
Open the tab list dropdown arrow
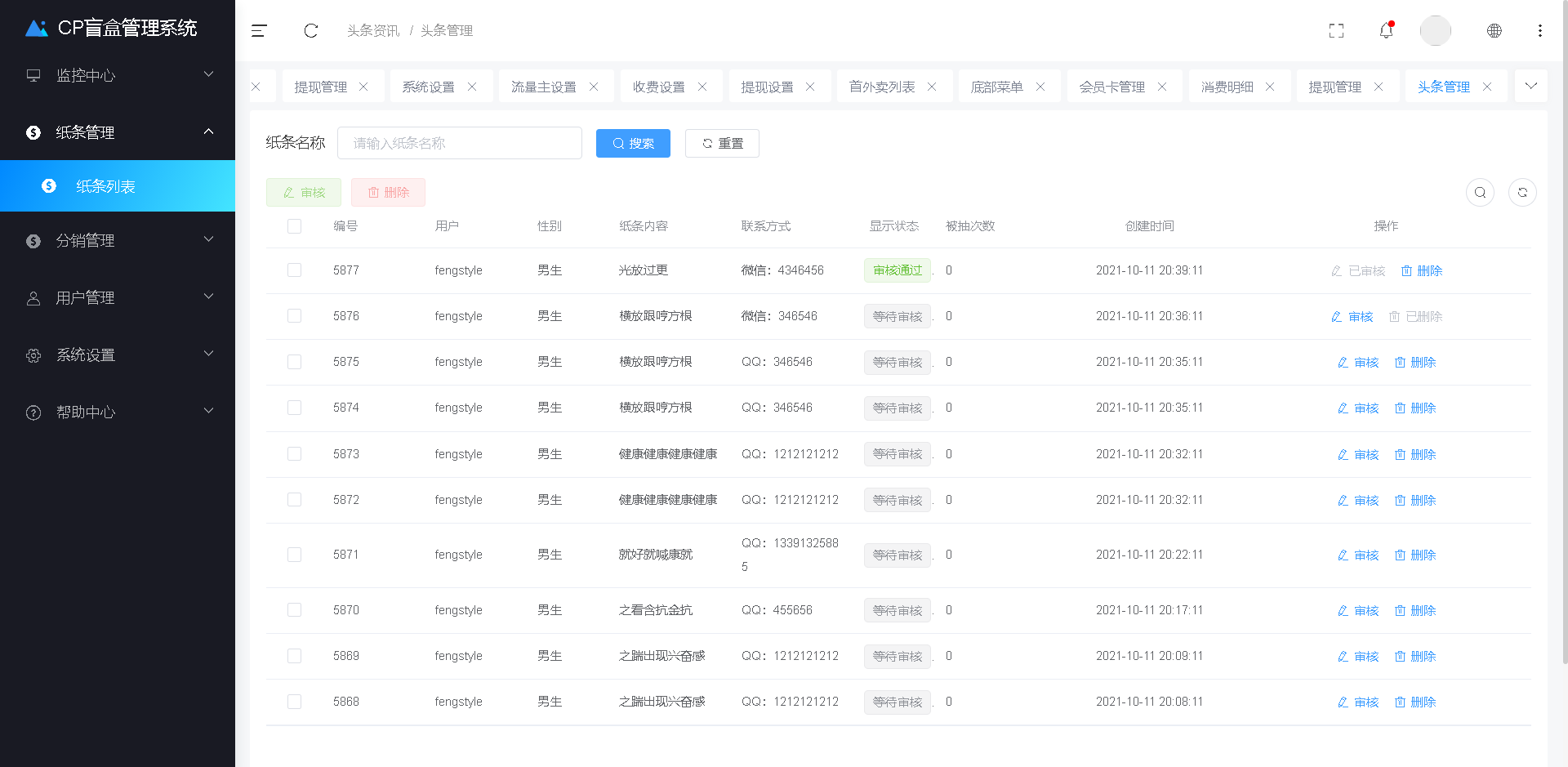1530,86
